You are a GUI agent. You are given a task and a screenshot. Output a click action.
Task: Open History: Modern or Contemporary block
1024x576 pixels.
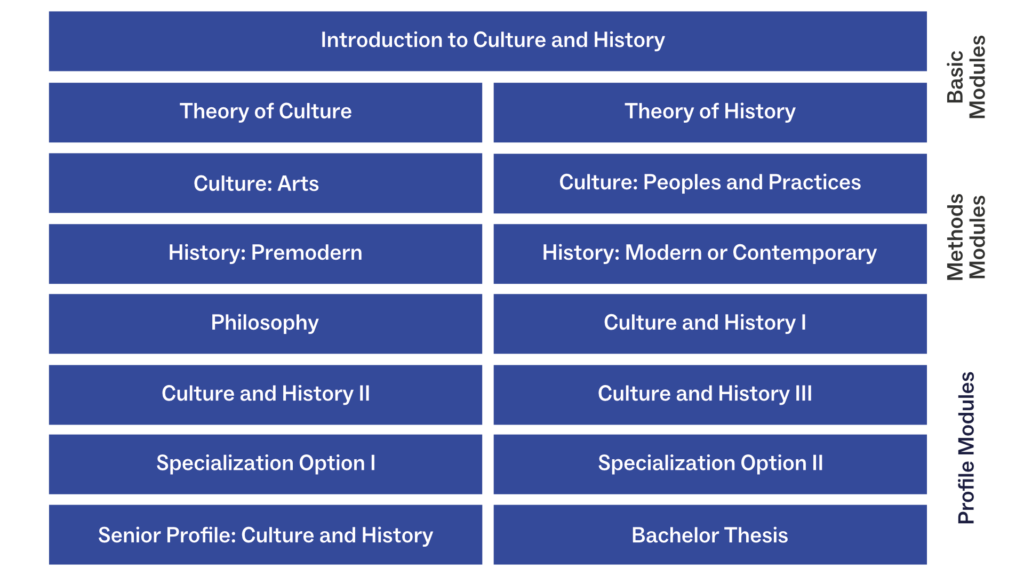pyautogui.click(x=710, y=254)
